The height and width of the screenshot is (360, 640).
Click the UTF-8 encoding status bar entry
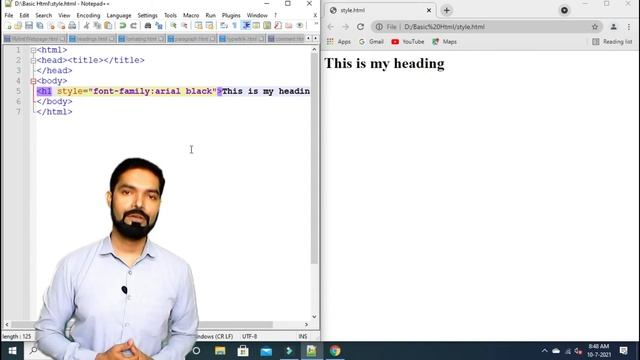click(x=249, y=337)
